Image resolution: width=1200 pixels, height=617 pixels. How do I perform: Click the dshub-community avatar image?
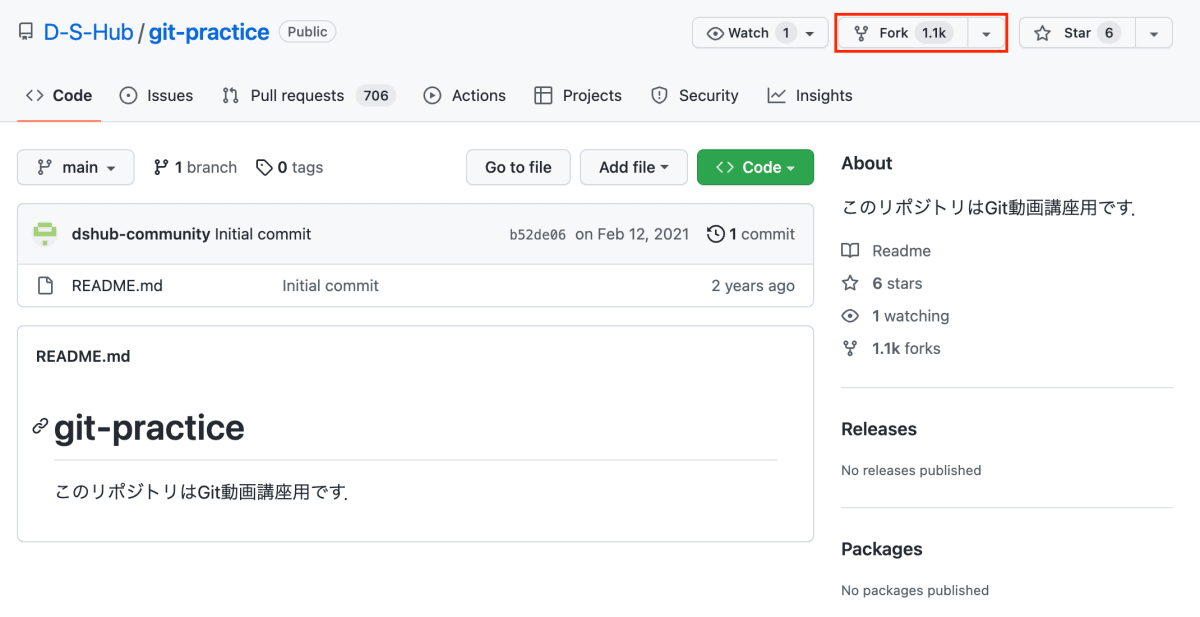(45, 234)
